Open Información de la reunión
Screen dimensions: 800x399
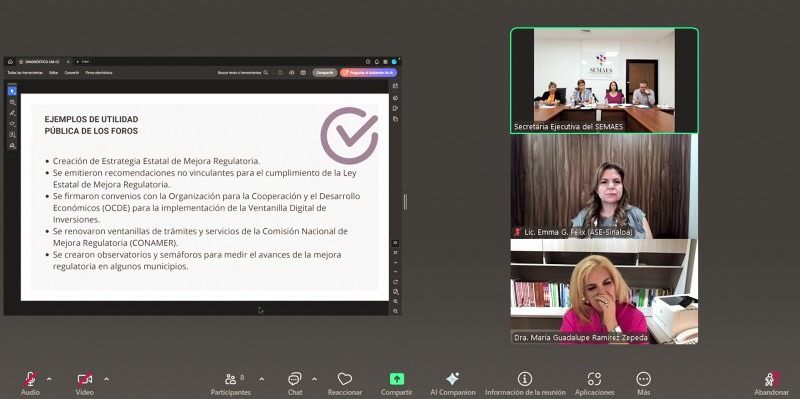click(x=524, y=379)
